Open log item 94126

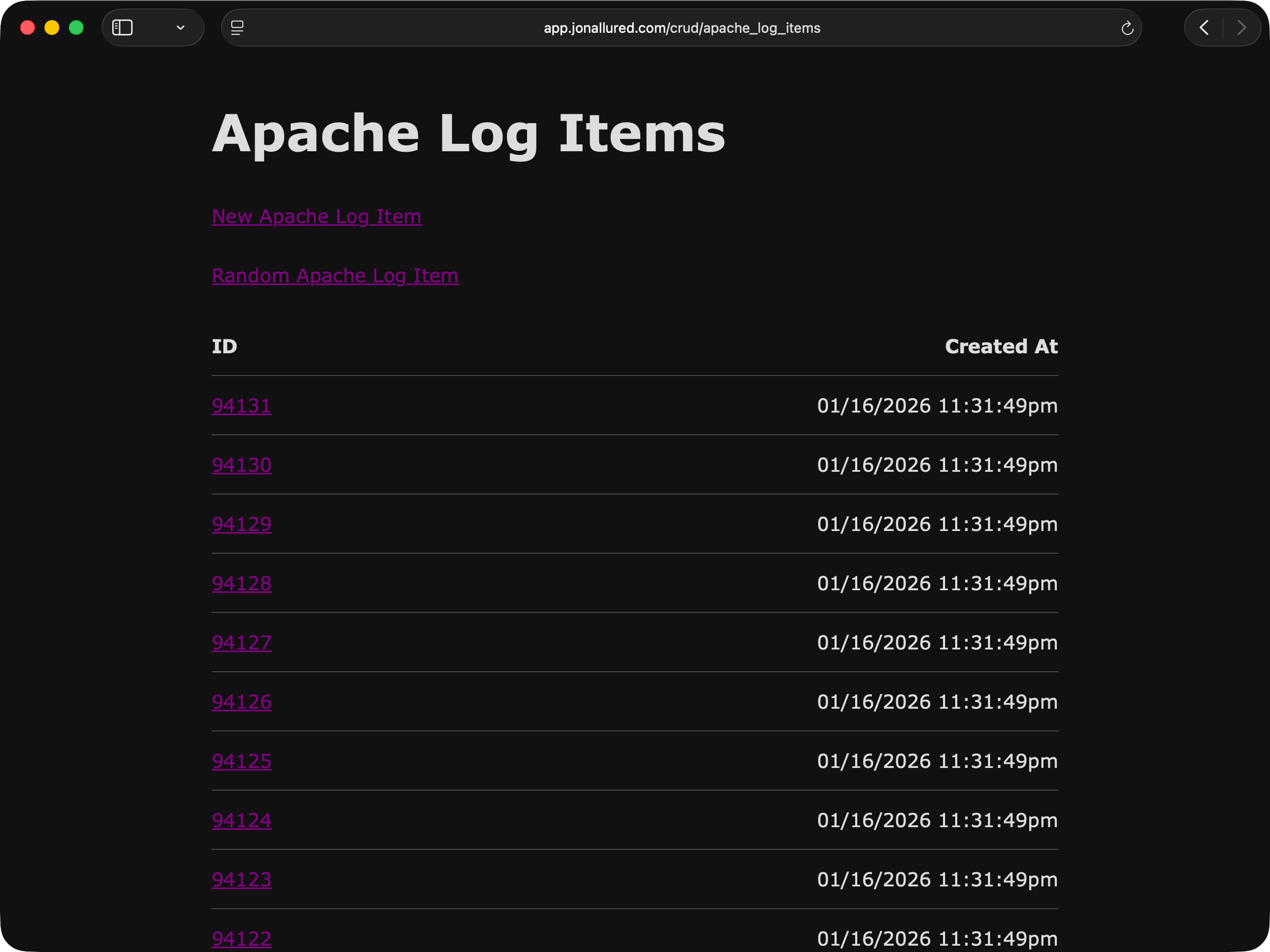[x=241, y=702]
